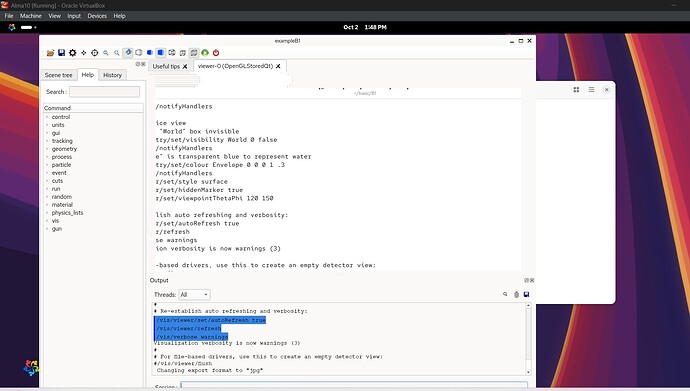
Task: Click the Output scrollbar up arrow
Action: 528,305
